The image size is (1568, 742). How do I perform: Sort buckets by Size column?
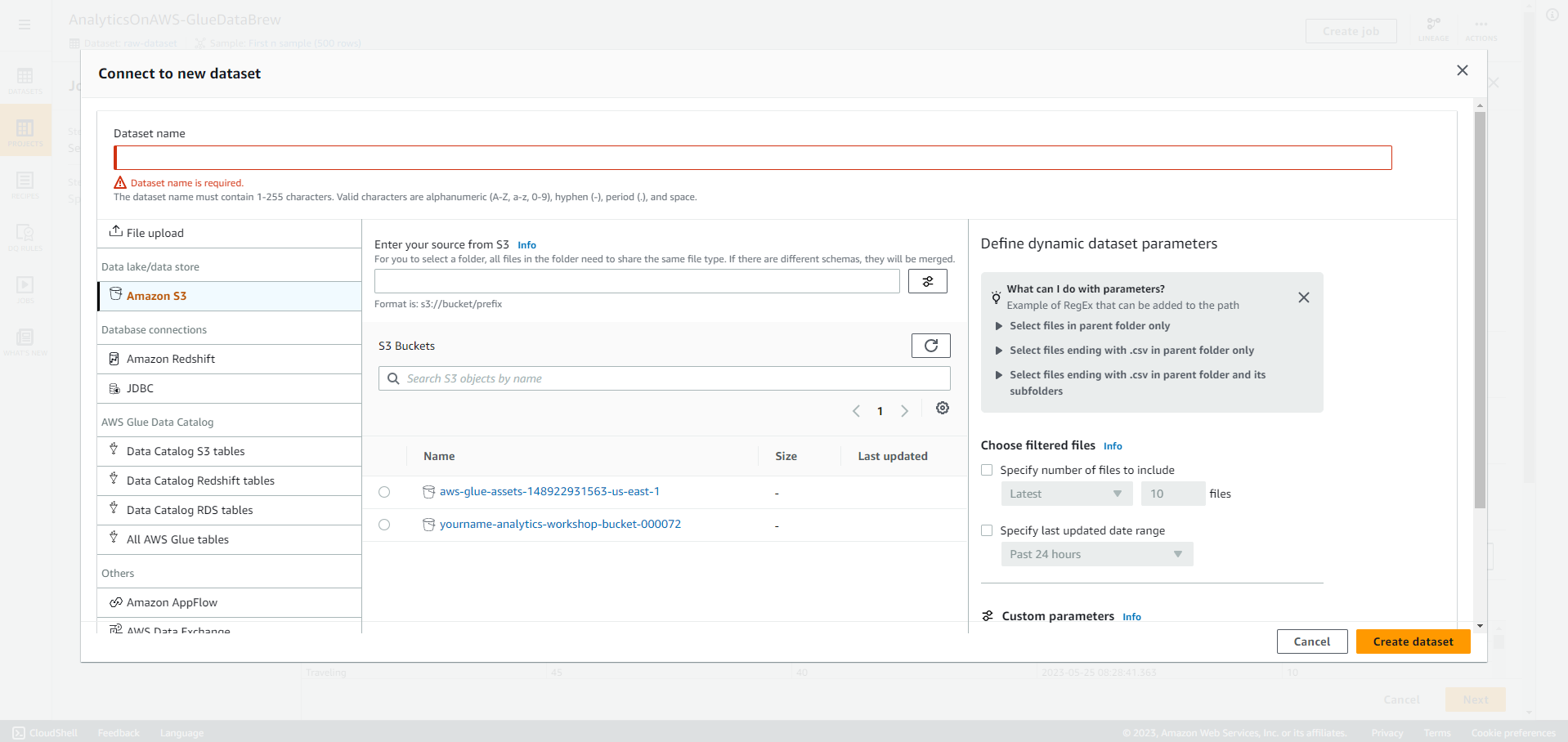point(786,456)
